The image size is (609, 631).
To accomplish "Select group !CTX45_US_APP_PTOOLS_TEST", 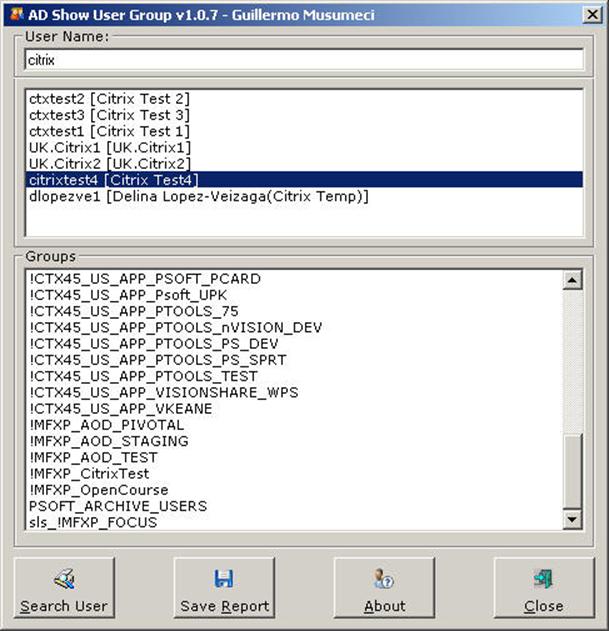I will [294, 376].
